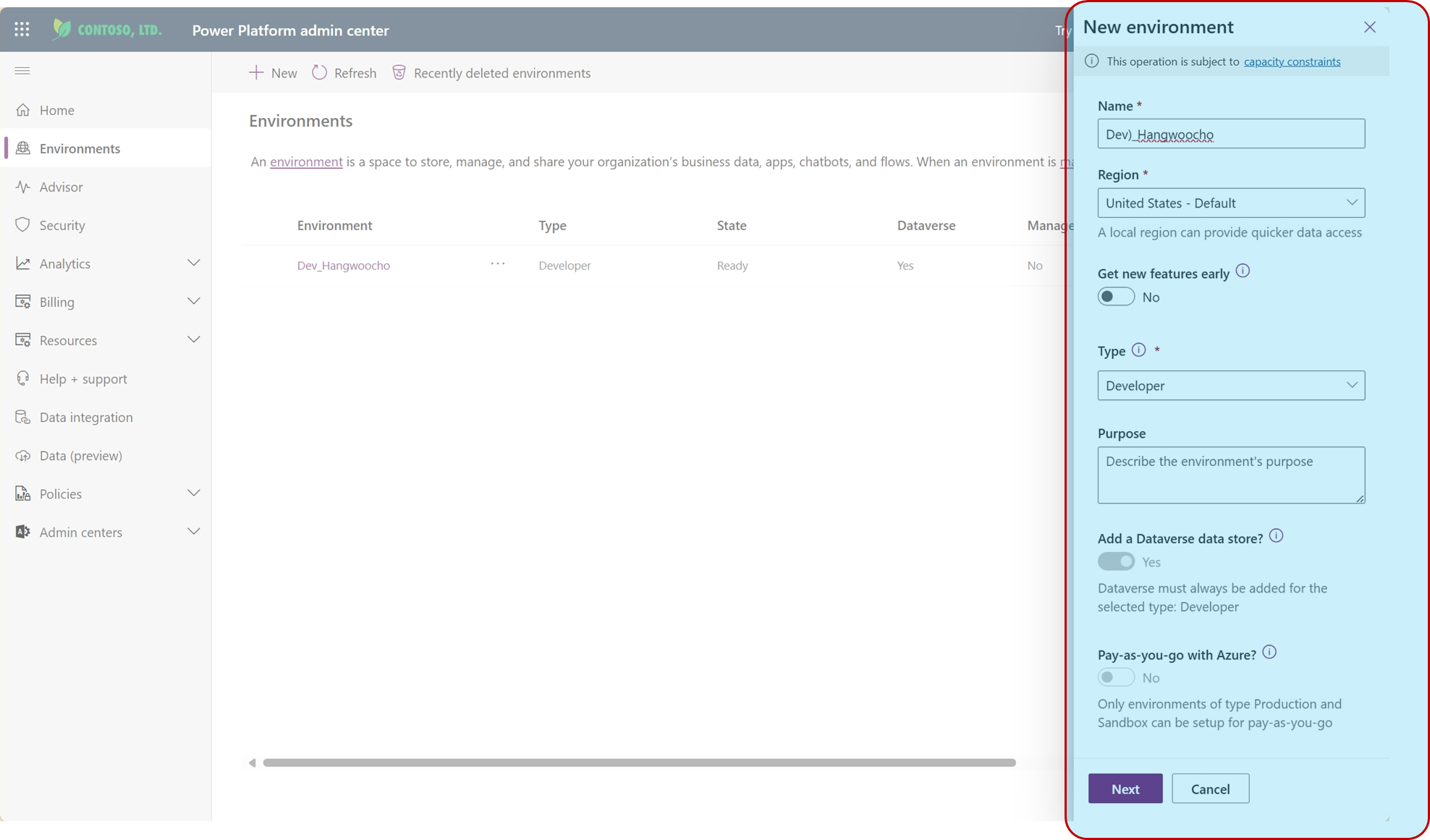The image size is (1430, 840).
Task: Expand the Analytics section chevron
Action: [x=193, y=263]
